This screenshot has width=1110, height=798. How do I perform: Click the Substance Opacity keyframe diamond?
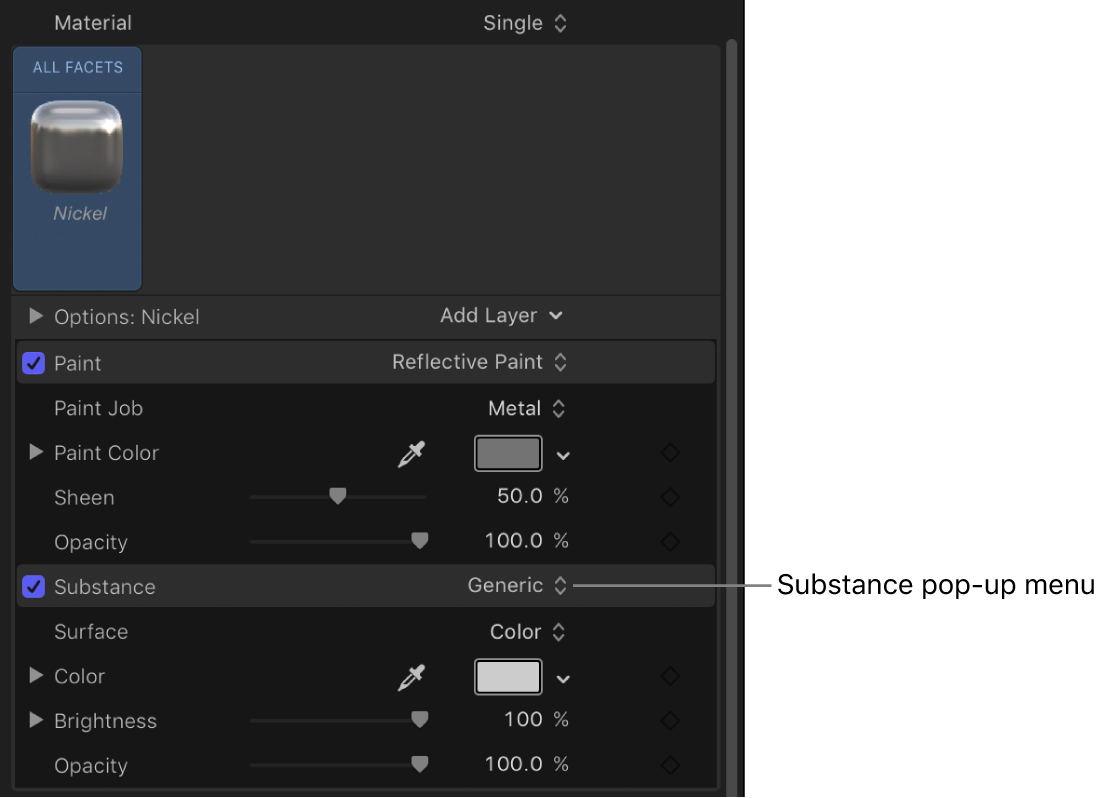[670, 765]
